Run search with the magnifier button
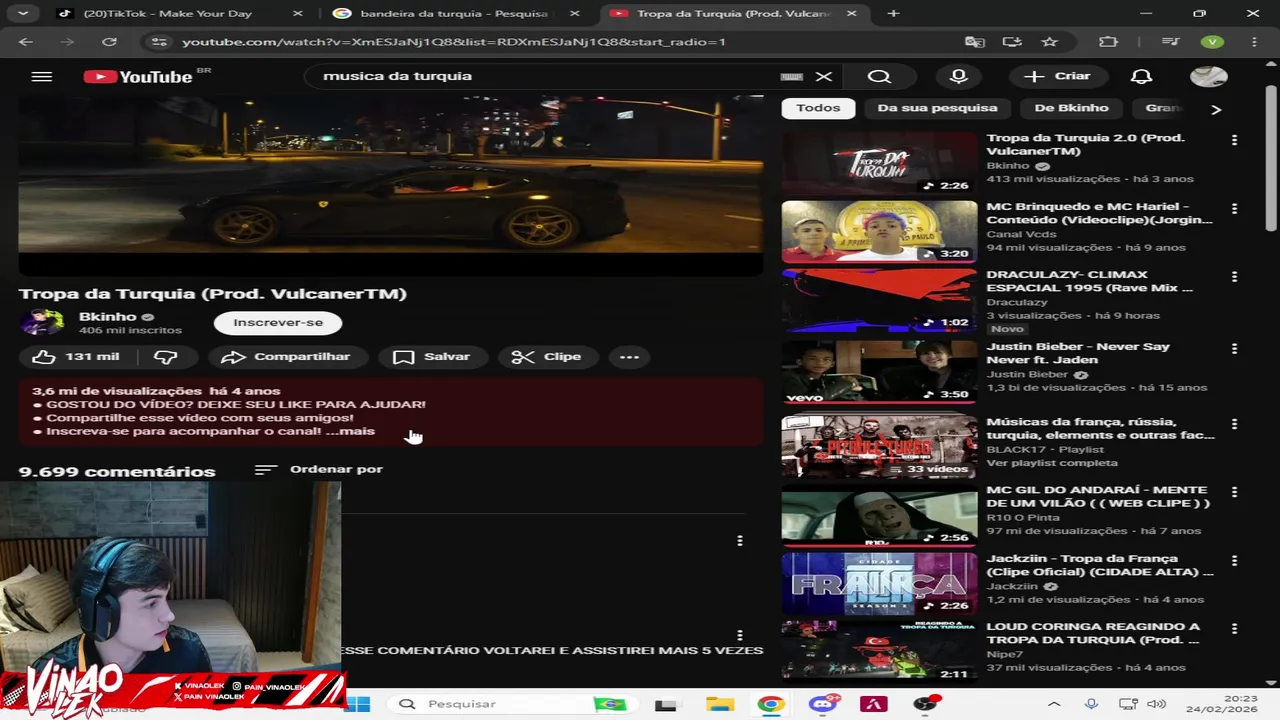1280x720 pixels. pyautogui.click(x=879, y=76)
